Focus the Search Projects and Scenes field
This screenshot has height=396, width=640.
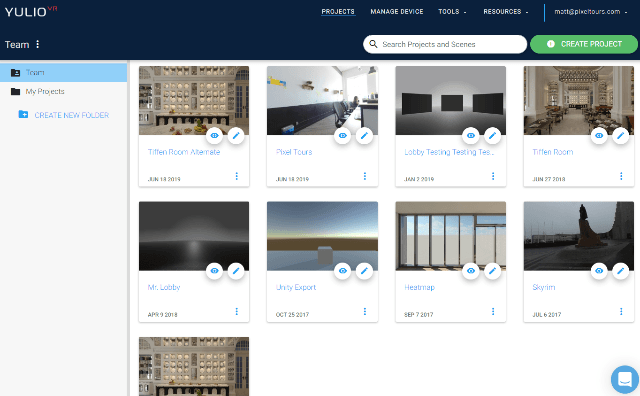(x=445, y=44)
